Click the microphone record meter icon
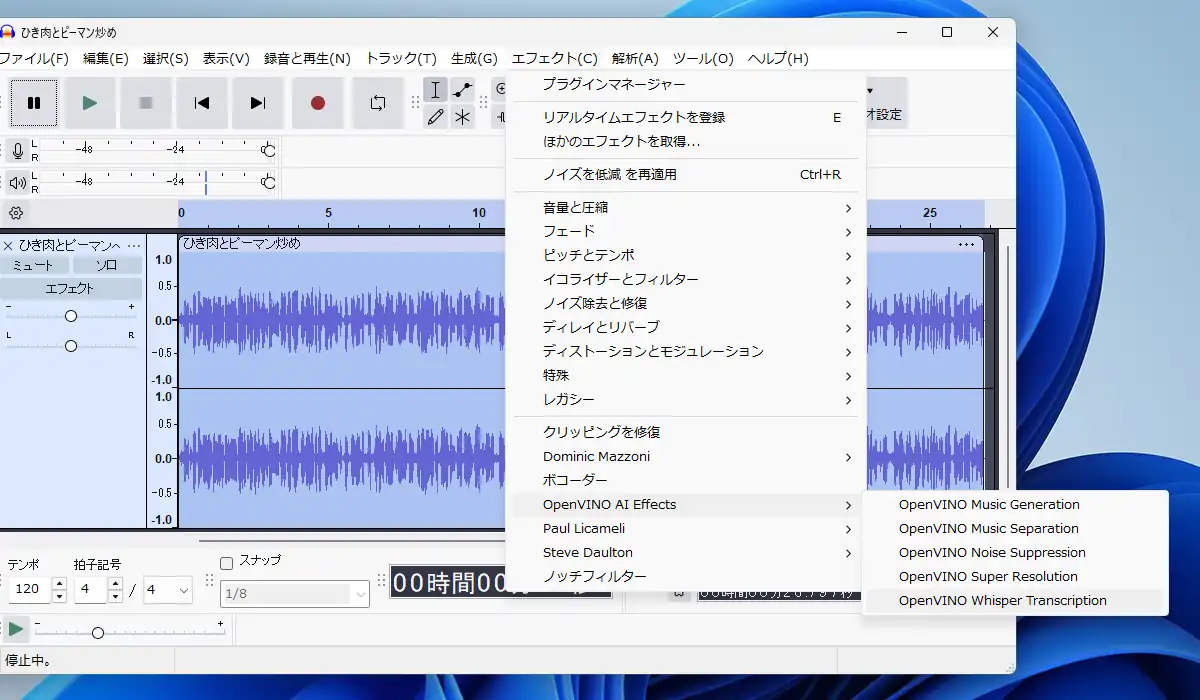Image resolution: width=1200 pixels, height=700 pixels. point(17,151)
